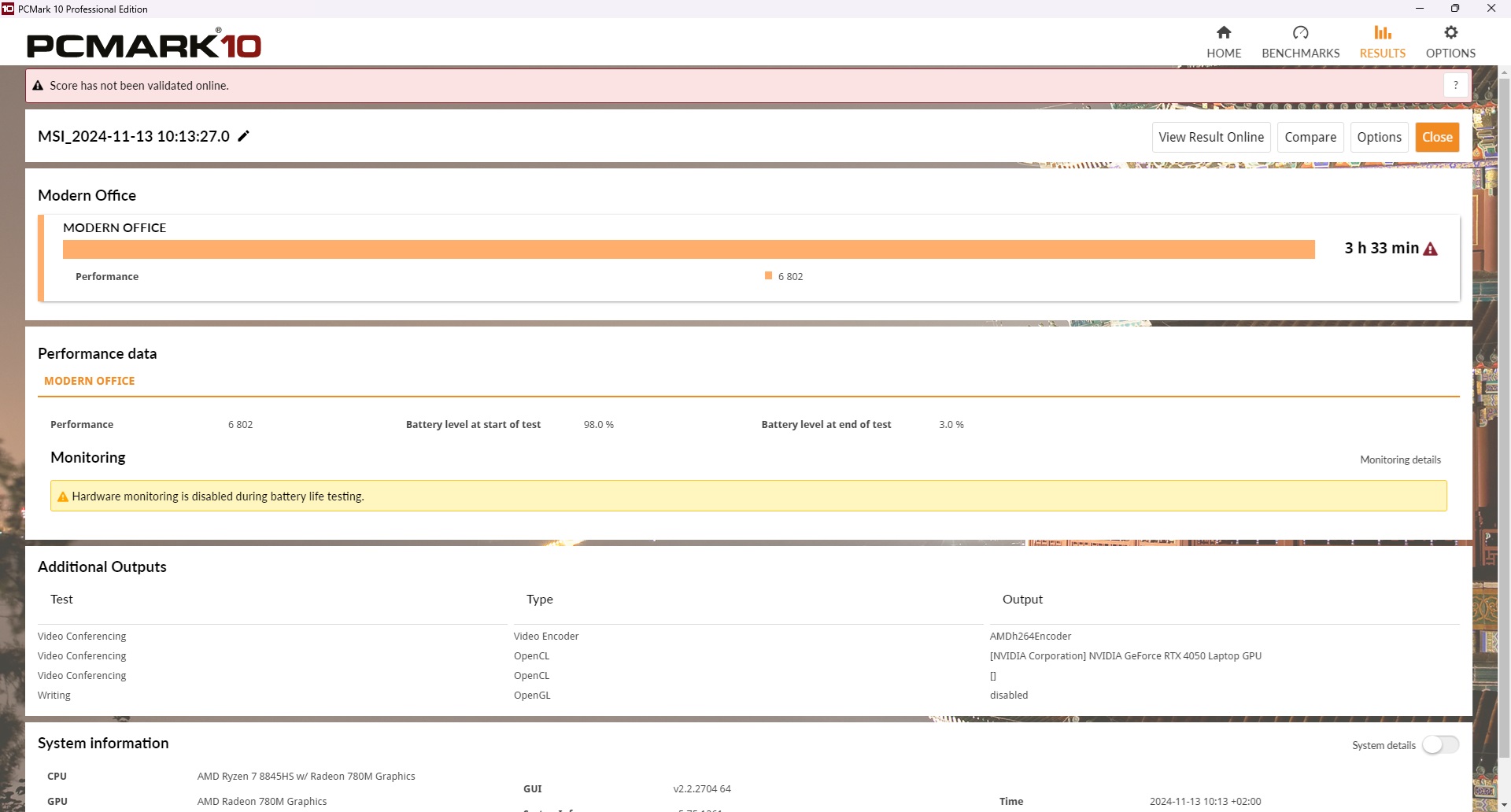This screenshot has height=812, width=1511.
Task: Open the Options gear icon
Action: click(1450, 33)
